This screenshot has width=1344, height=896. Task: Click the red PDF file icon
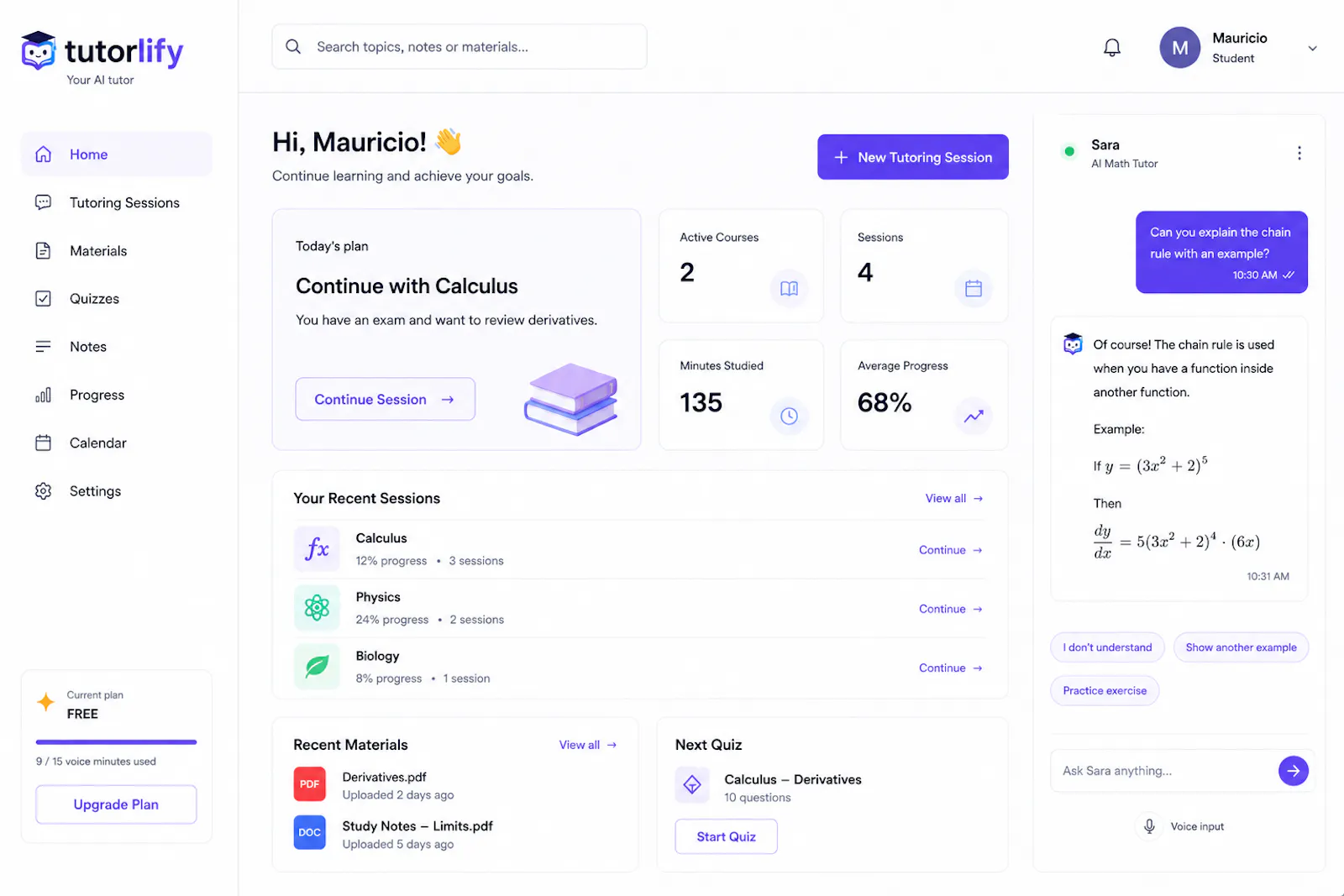click(309, 783)
